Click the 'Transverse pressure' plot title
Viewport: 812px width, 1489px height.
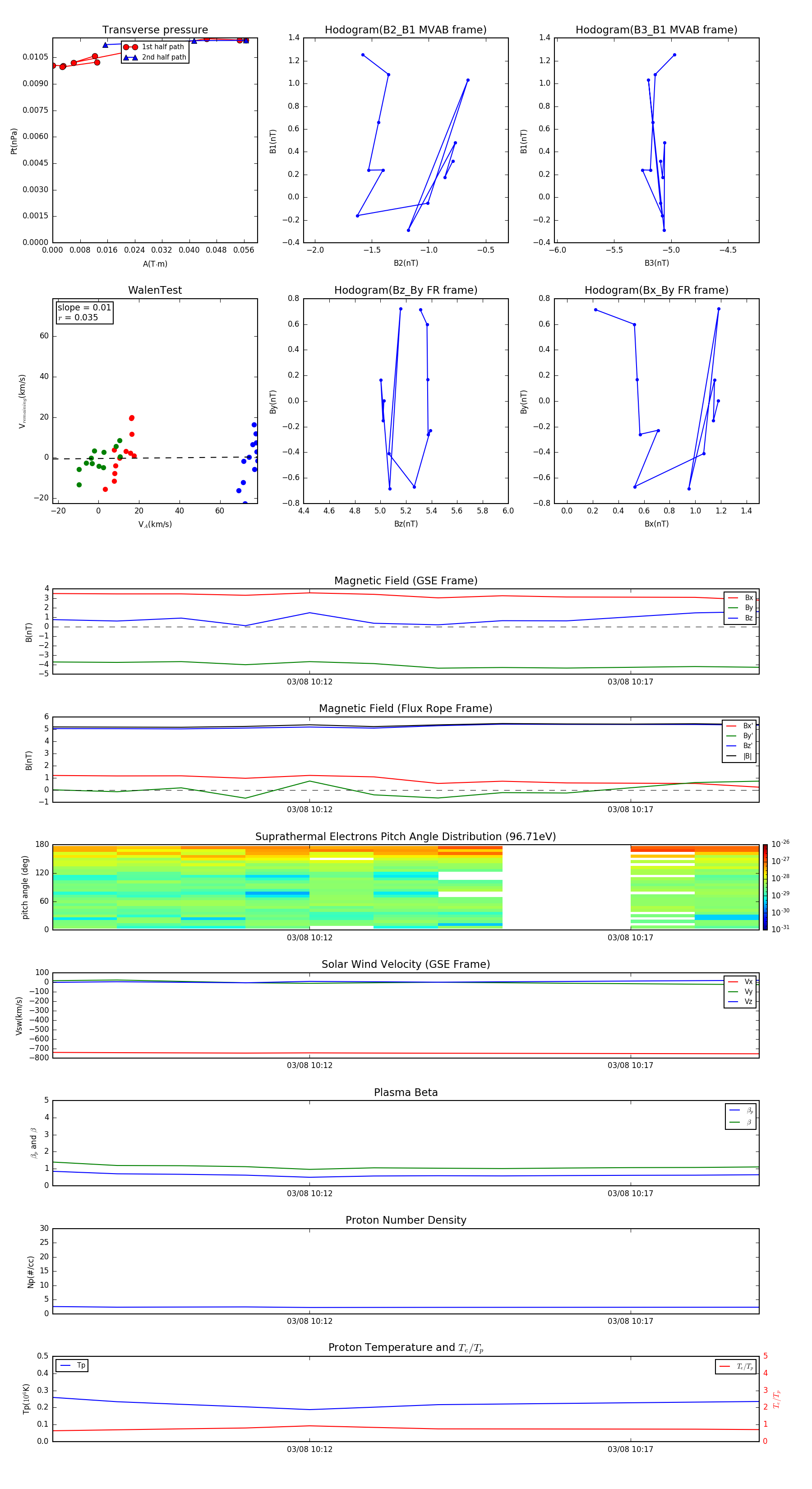click(155, 30)
